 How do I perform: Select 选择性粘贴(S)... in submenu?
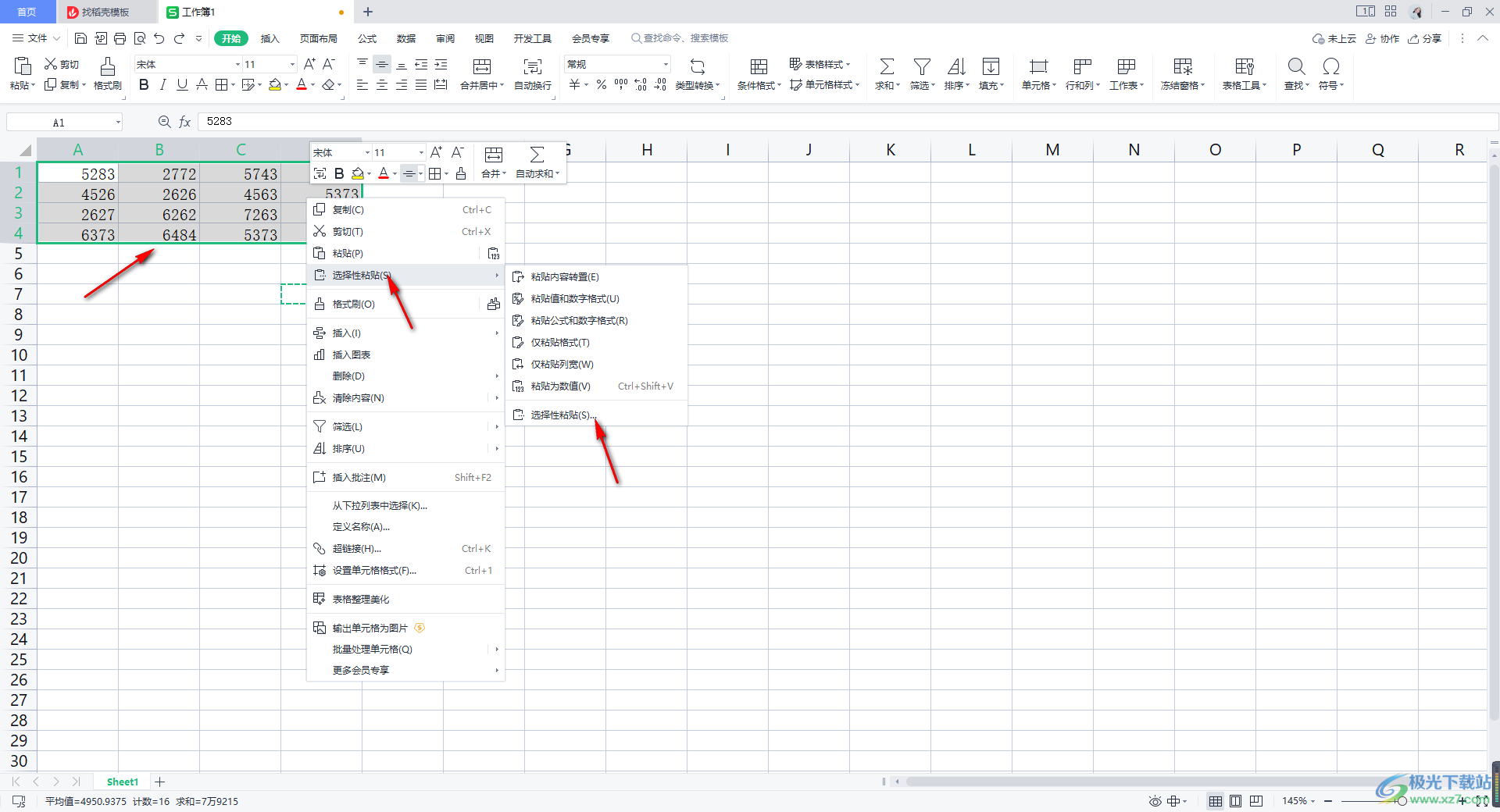coord(597,415)
